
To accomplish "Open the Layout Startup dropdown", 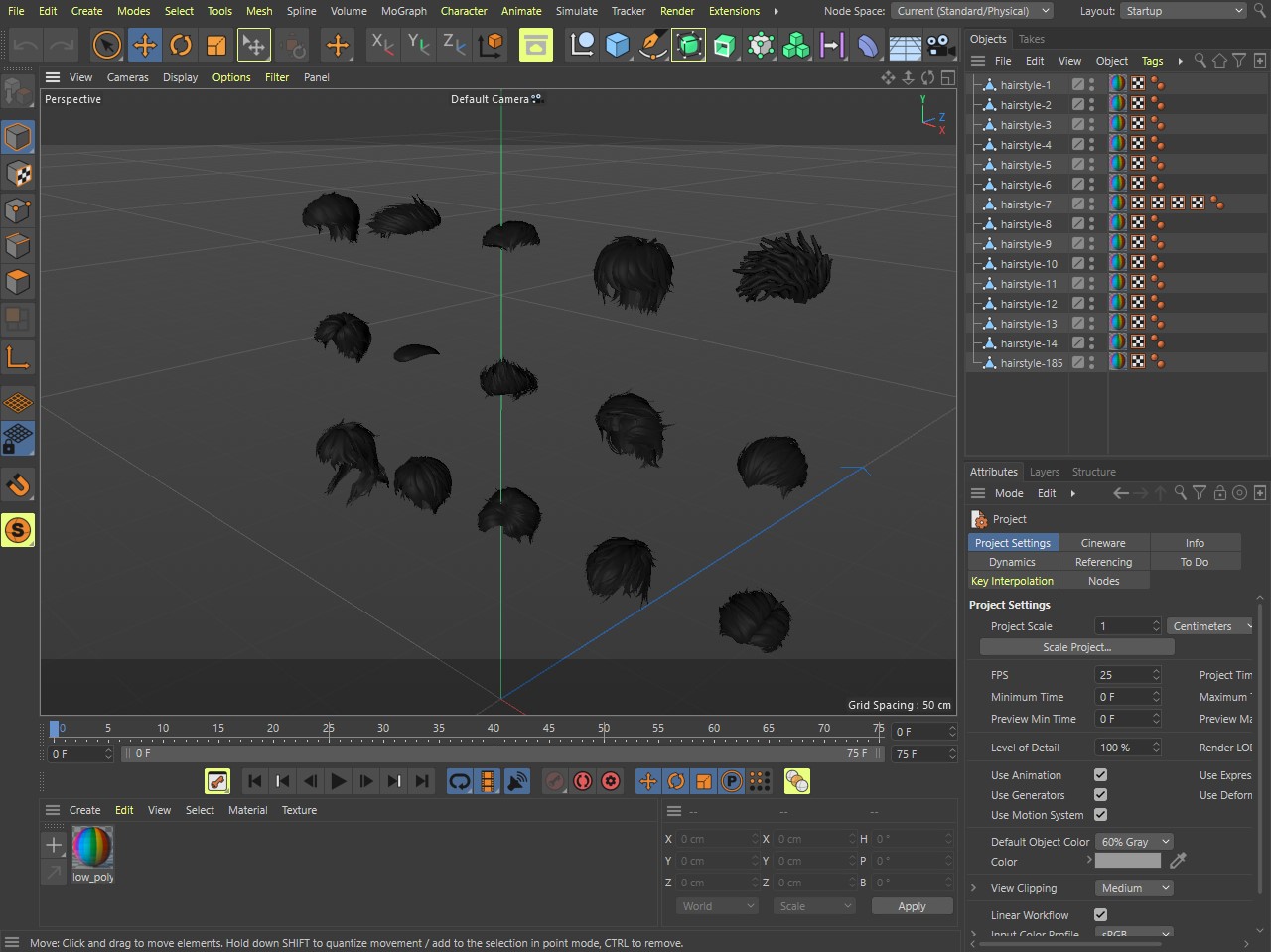I will [x=1183, y=11].
